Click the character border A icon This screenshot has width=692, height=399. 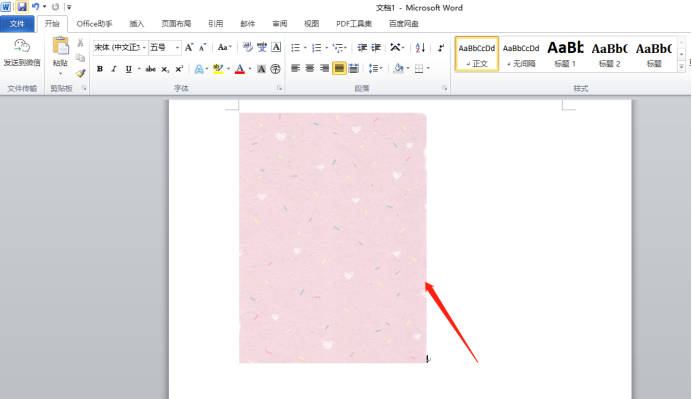click(x=276, y=47)
